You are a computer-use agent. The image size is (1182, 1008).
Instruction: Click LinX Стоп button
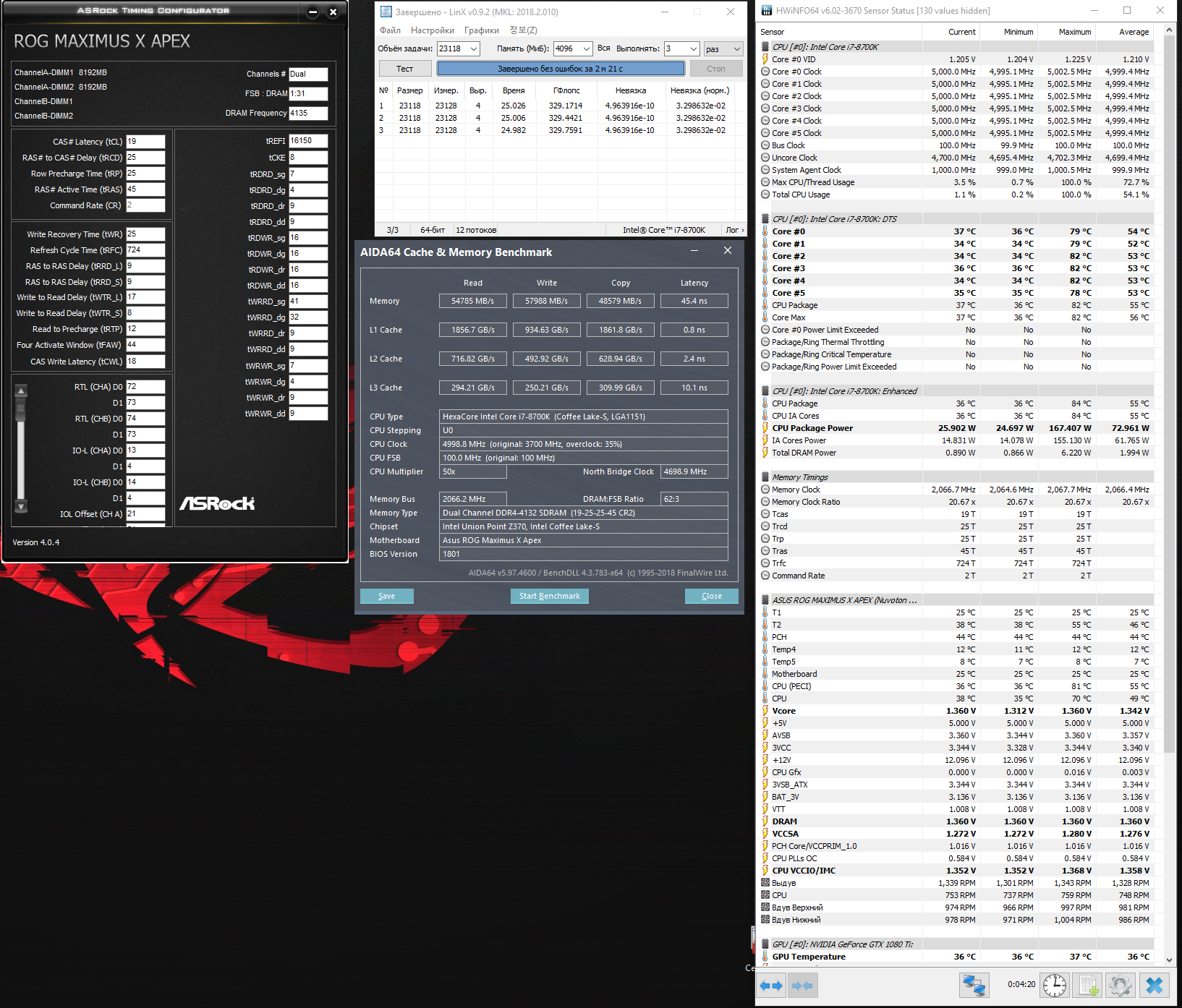tap(716, 69)
